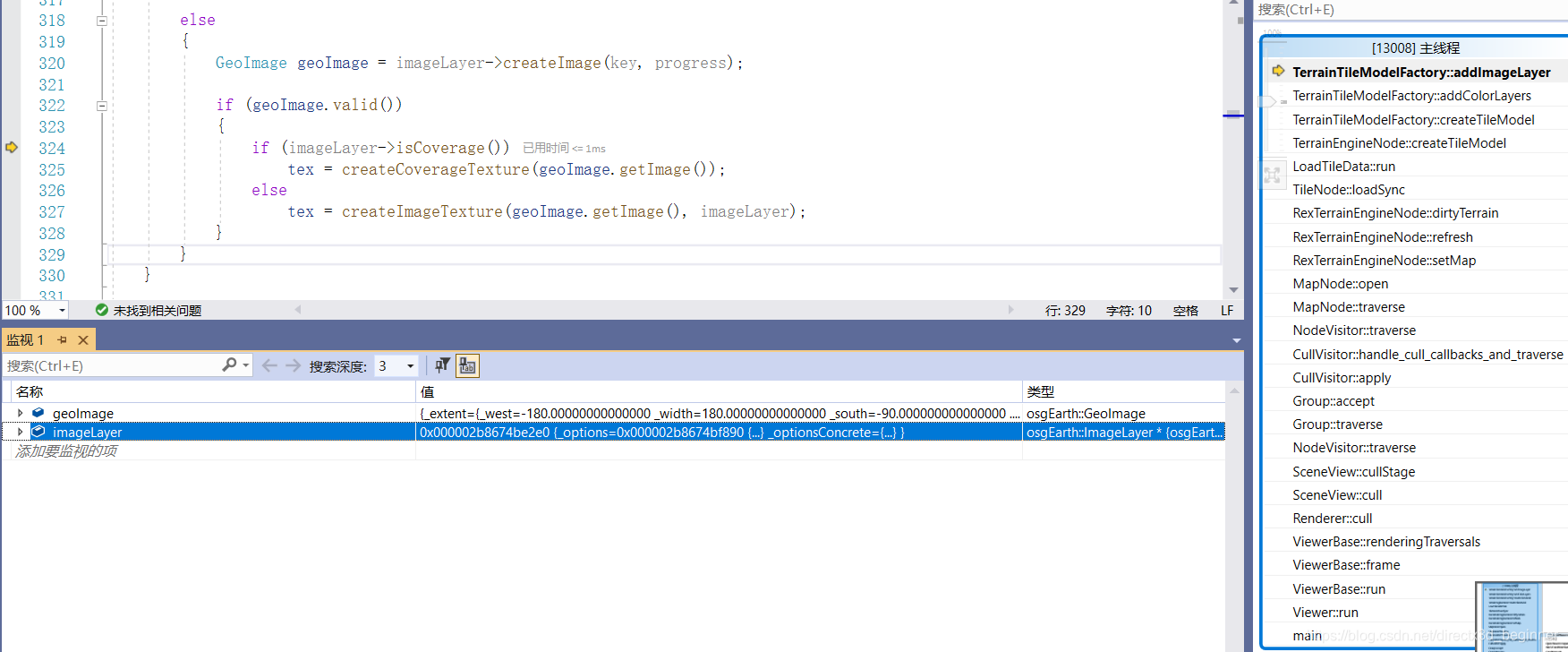Click the 未找到相关问题 status checkmark icon

[x=102, y=311]
